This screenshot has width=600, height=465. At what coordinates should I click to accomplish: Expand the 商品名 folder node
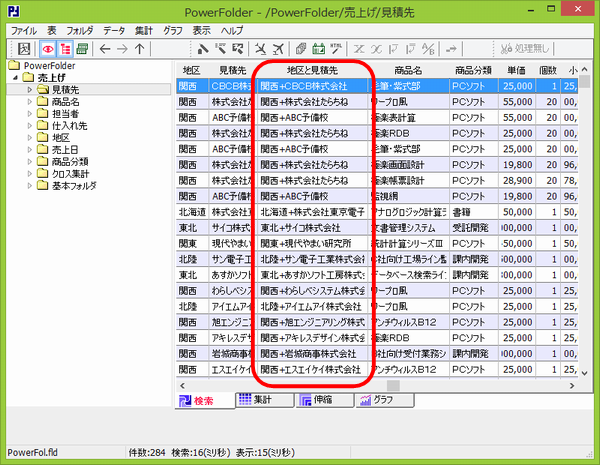pyautogui.click(x=29, y=102)
